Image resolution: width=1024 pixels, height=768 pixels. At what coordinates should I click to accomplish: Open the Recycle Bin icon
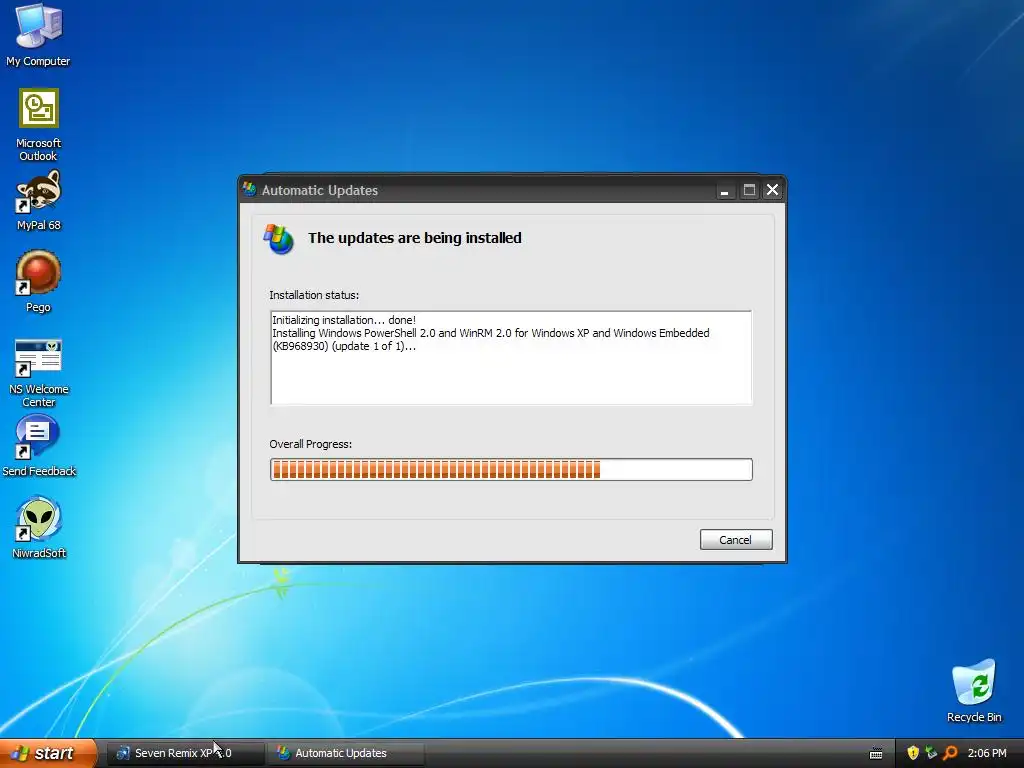(974, 691)
